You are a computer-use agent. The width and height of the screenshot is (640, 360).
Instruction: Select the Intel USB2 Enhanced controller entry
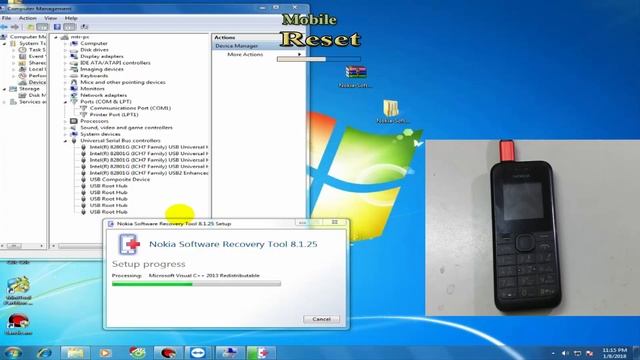pyautogui.click(x=149, y=173)
